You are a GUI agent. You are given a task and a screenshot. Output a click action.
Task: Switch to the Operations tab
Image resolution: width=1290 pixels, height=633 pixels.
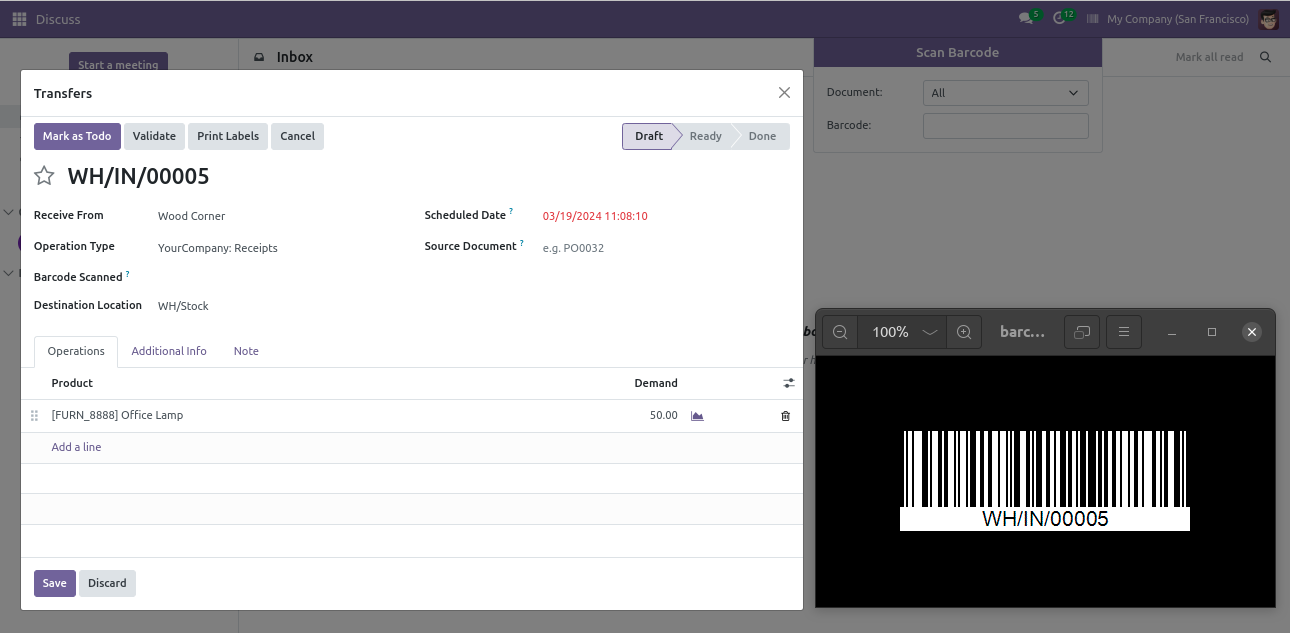(76, 351)
